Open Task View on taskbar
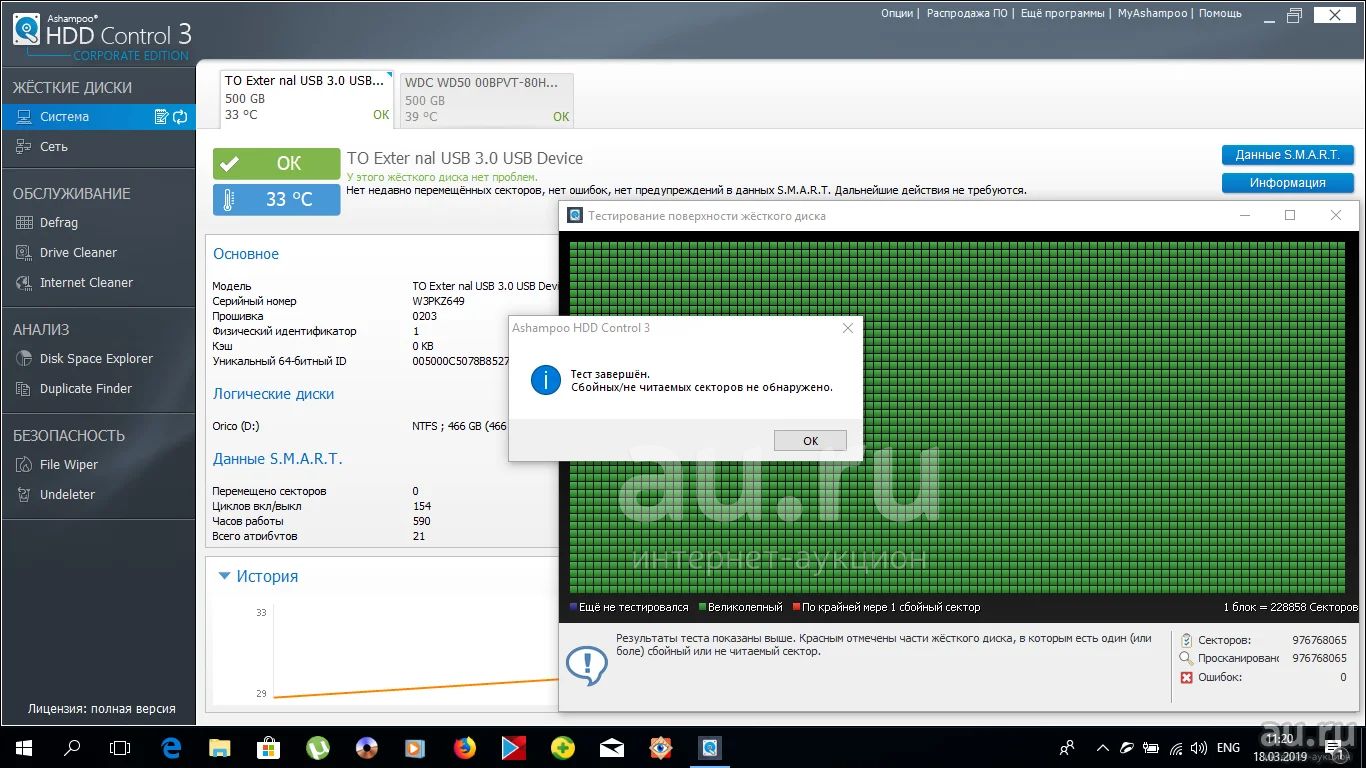 click(120, 747)
